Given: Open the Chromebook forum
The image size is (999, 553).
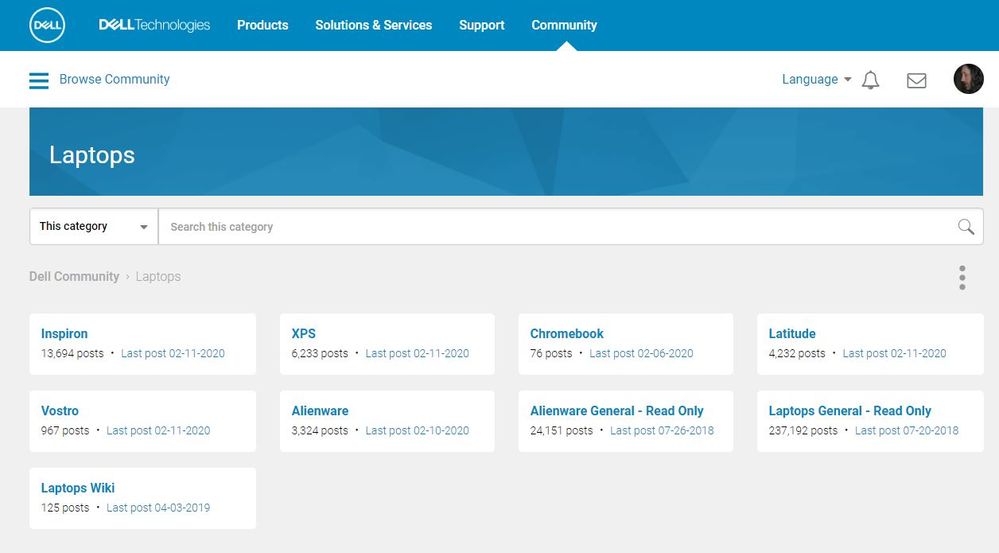Looking at the screenshot, I should pyautogui.click(x=566, y=333).
